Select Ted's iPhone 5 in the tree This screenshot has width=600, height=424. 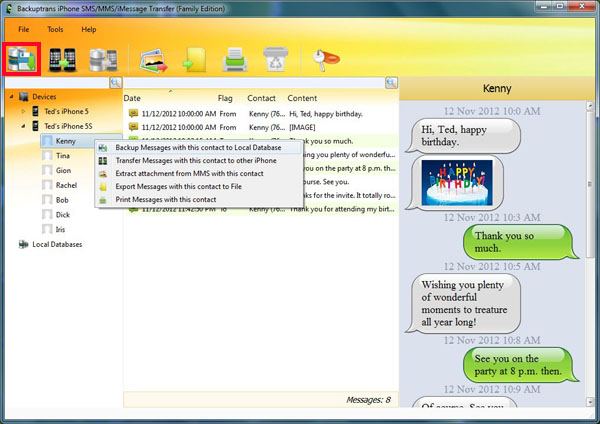coord(66,111)
